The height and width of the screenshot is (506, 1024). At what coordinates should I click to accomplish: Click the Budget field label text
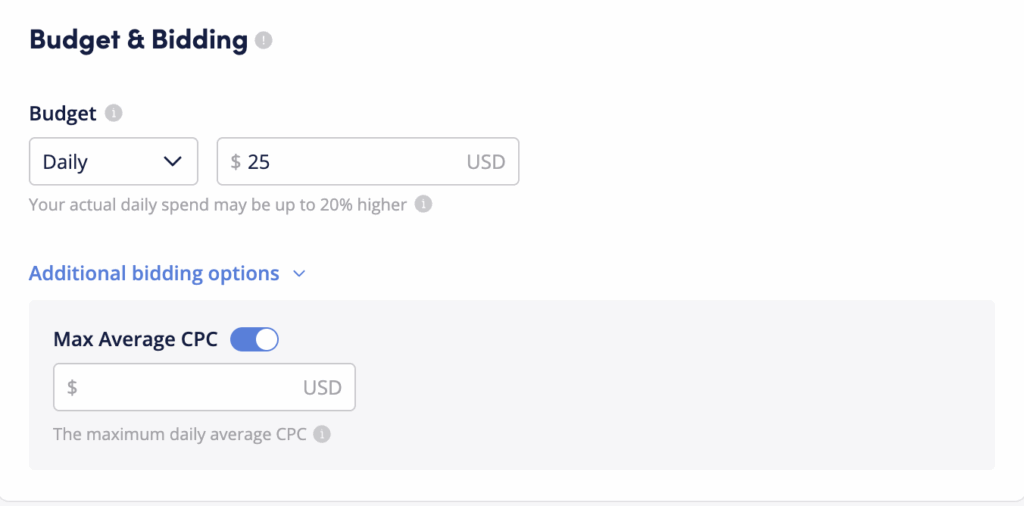tap(63, 114)
